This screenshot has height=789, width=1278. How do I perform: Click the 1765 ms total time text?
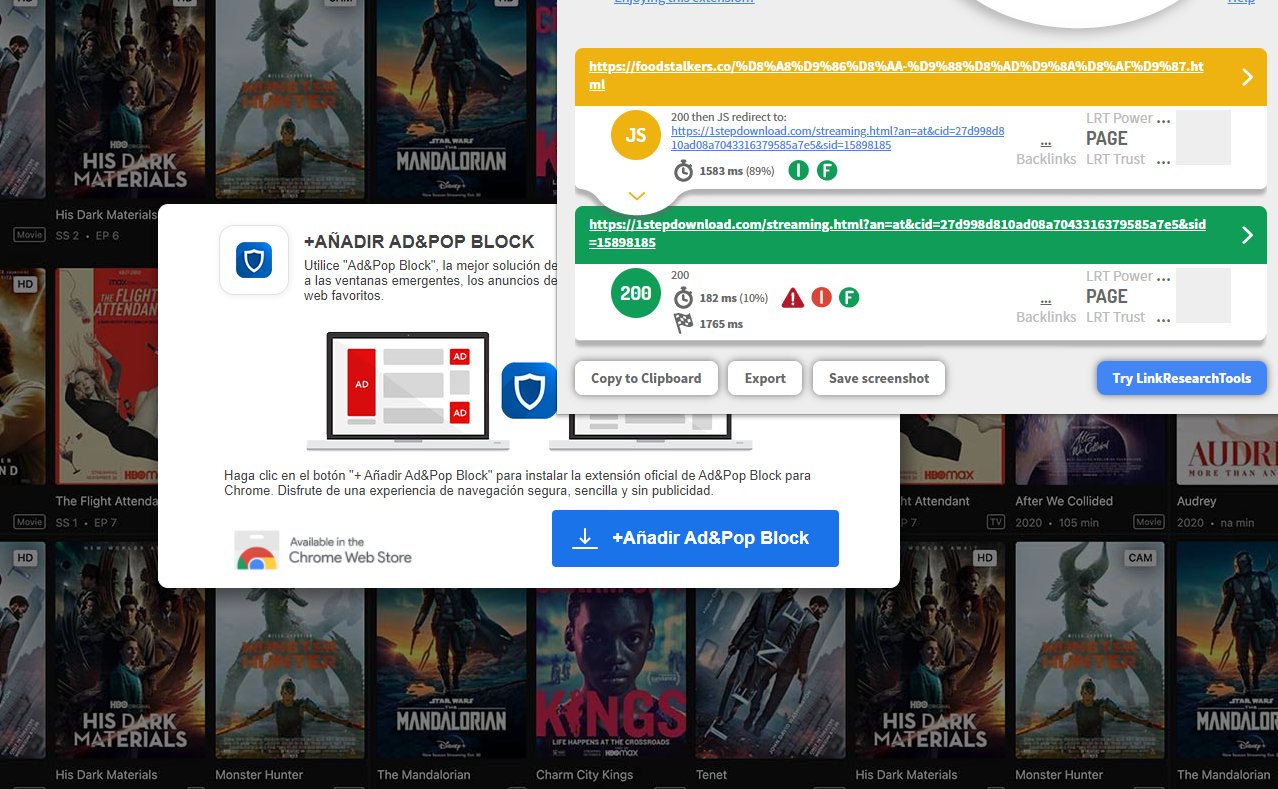[x=721, y=323]
